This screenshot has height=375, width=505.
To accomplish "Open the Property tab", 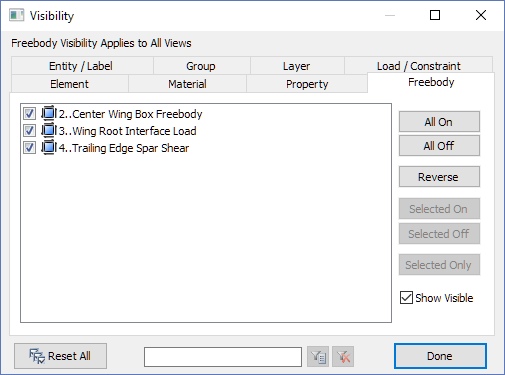I will (307, 84).
